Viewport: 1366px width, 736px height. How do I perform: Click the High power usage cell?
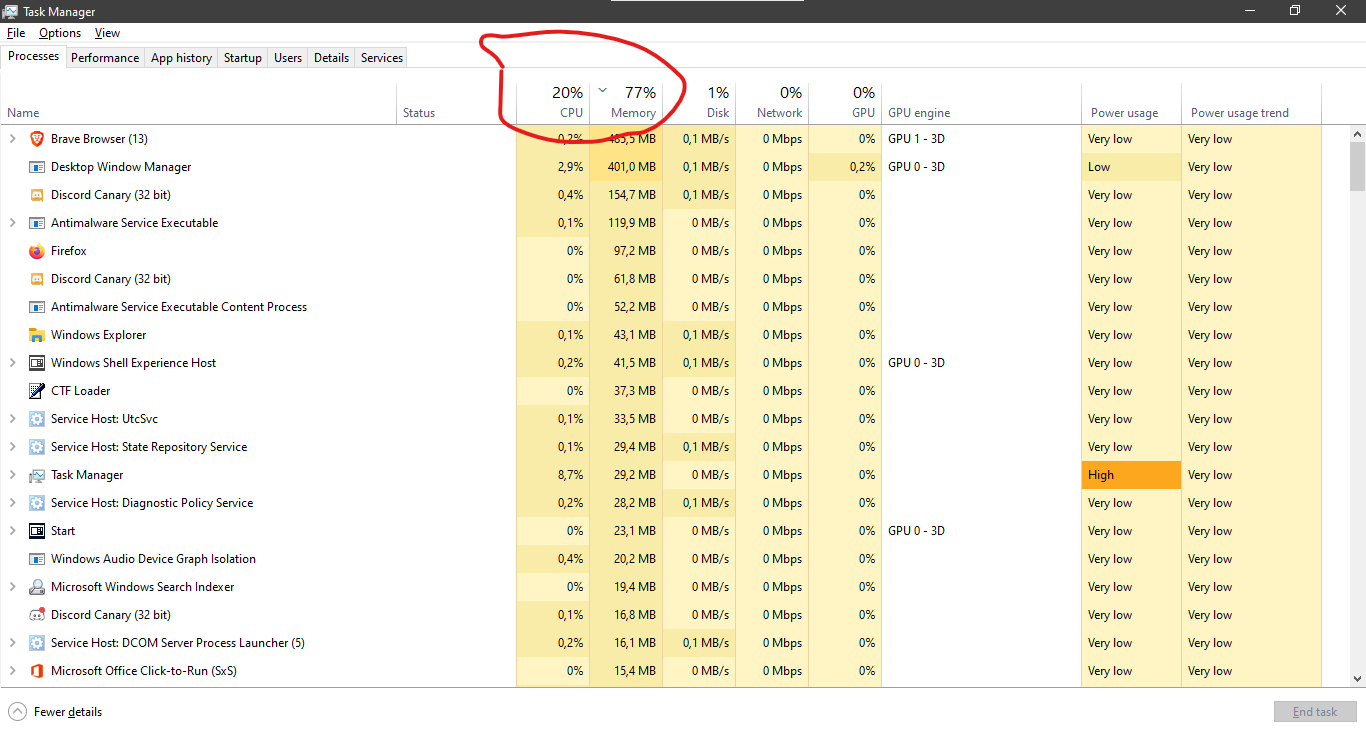click(1131, 475)
